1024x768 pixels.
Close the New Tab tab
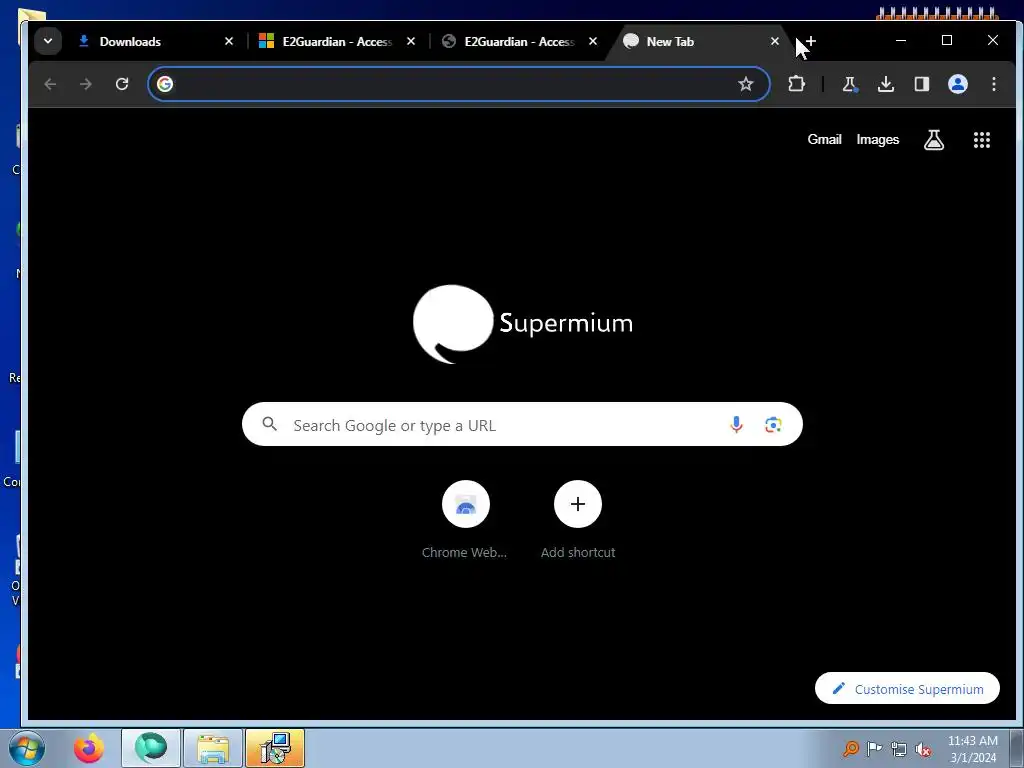775,41
